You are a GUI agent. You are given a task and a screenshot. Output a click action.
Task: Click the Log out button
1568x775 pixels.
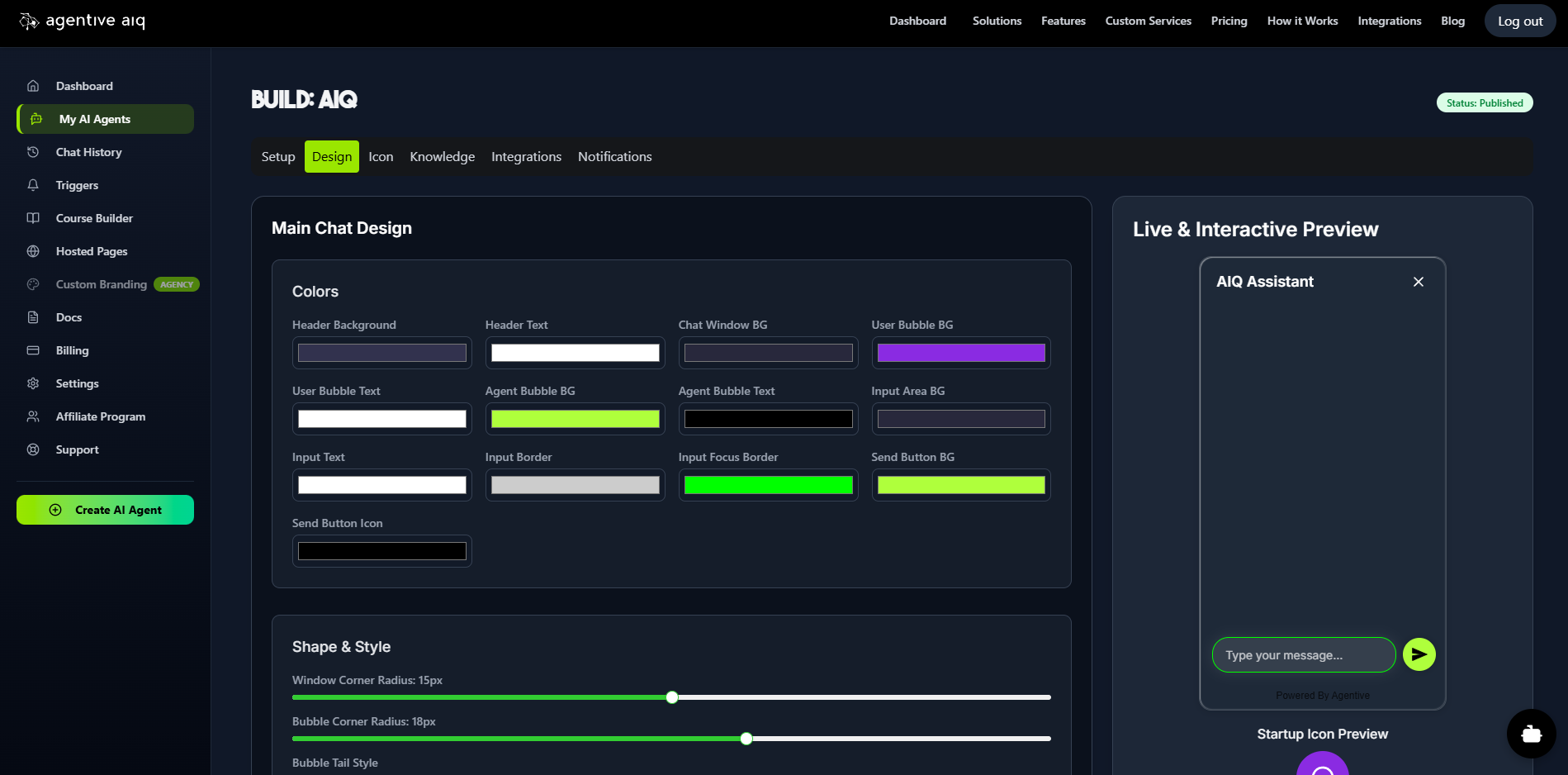pos(1519,21)
